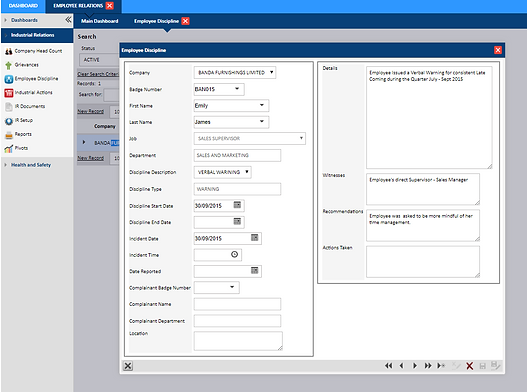
Task: Click the greyed cancel edit icon
Action: pyautogui.click(x=456, y=366)
